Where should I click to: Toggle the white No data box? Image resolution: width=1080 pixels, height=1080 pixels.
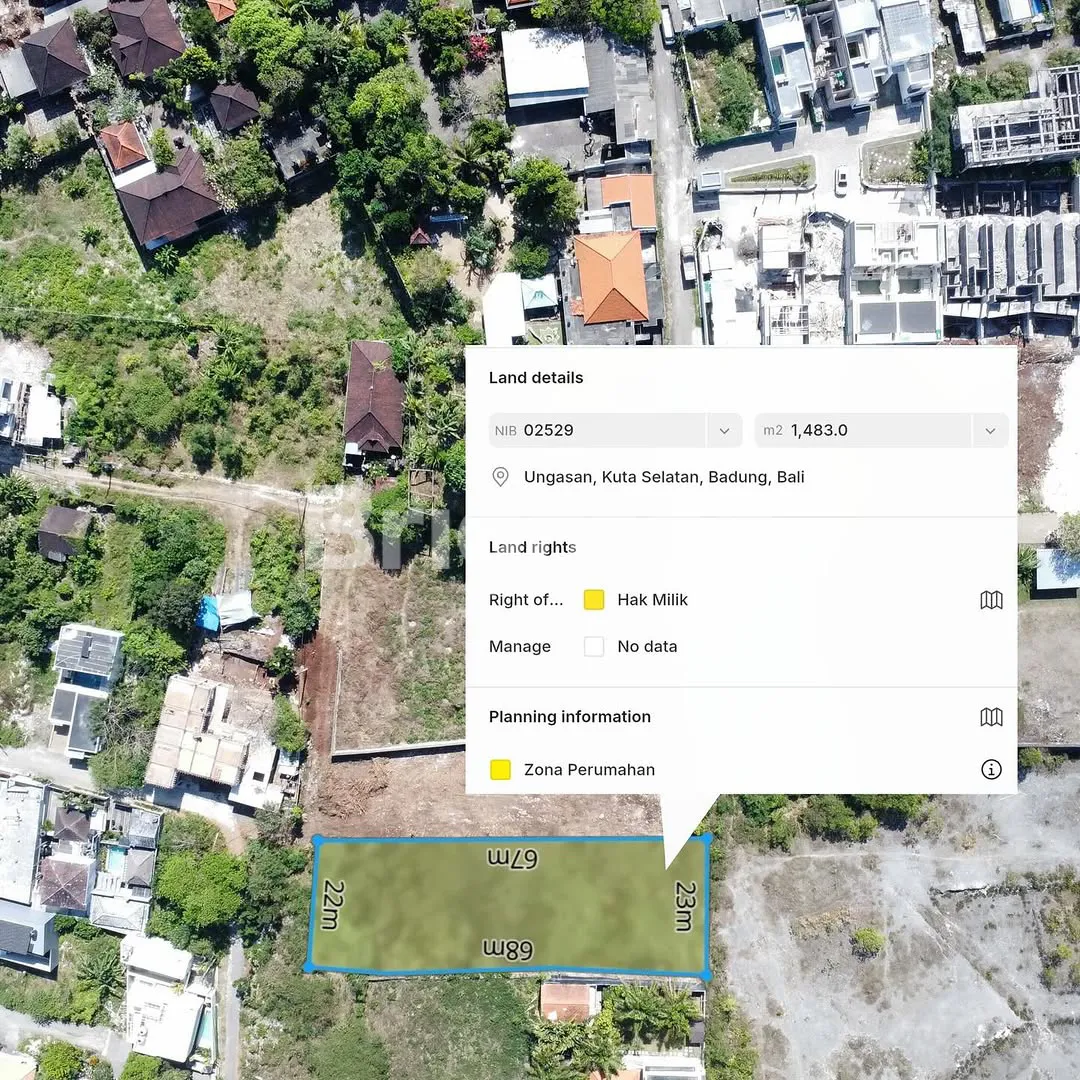tap(594, 647)
